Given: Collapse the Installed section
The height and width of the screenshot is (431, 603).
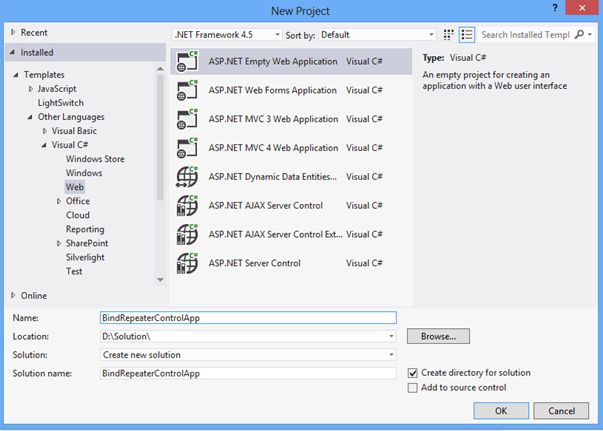Looking at the screenshot, I should 12,52.
